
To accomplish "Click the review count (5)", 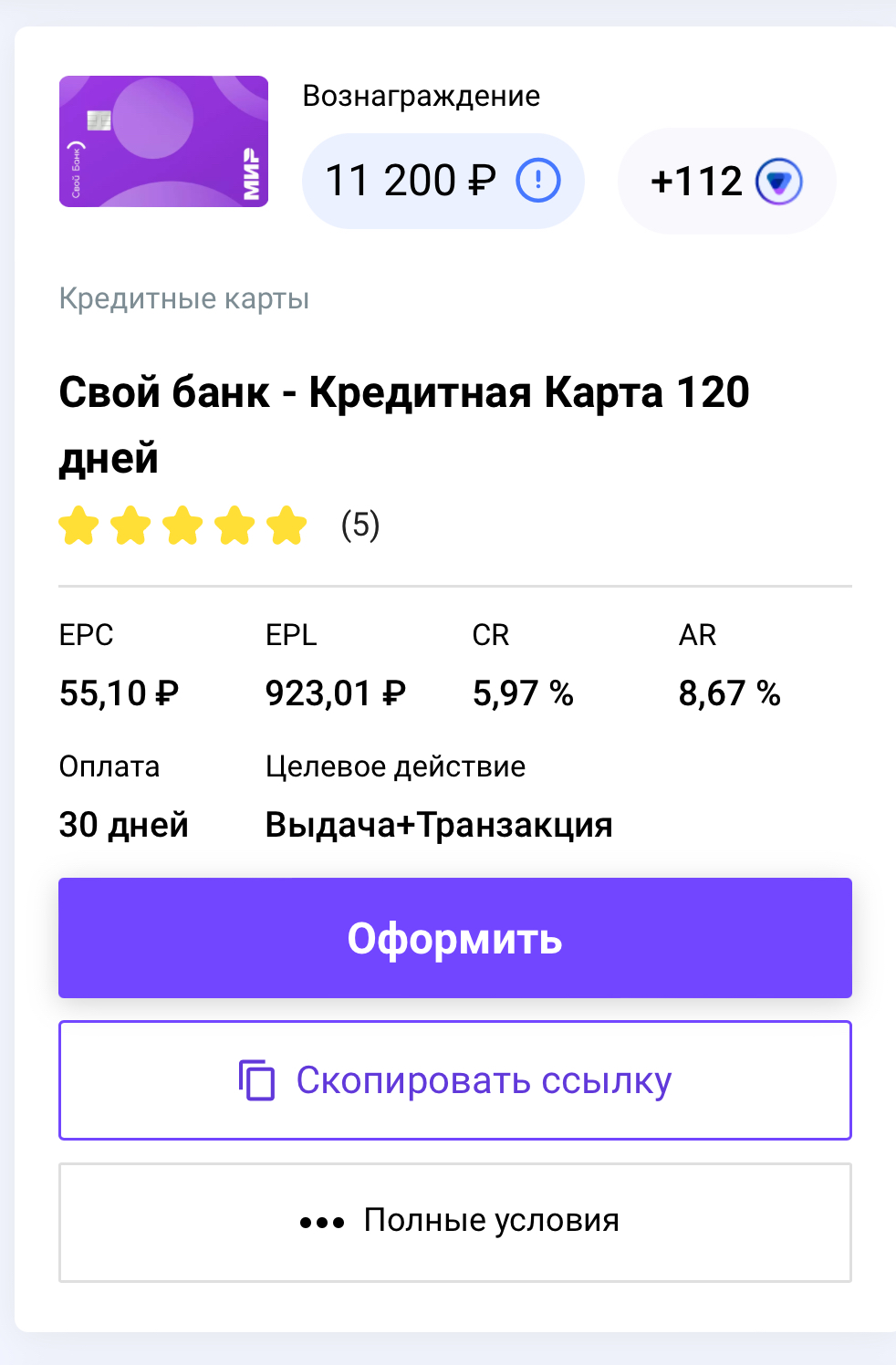I will tap(360, 526).
